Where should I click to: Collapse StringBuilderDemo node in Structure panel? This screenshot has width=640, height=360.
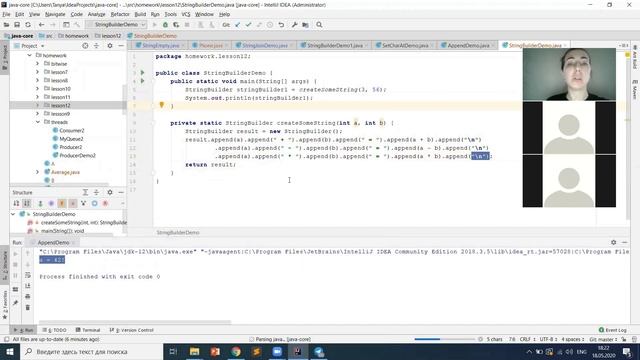[x=13, y=214]
